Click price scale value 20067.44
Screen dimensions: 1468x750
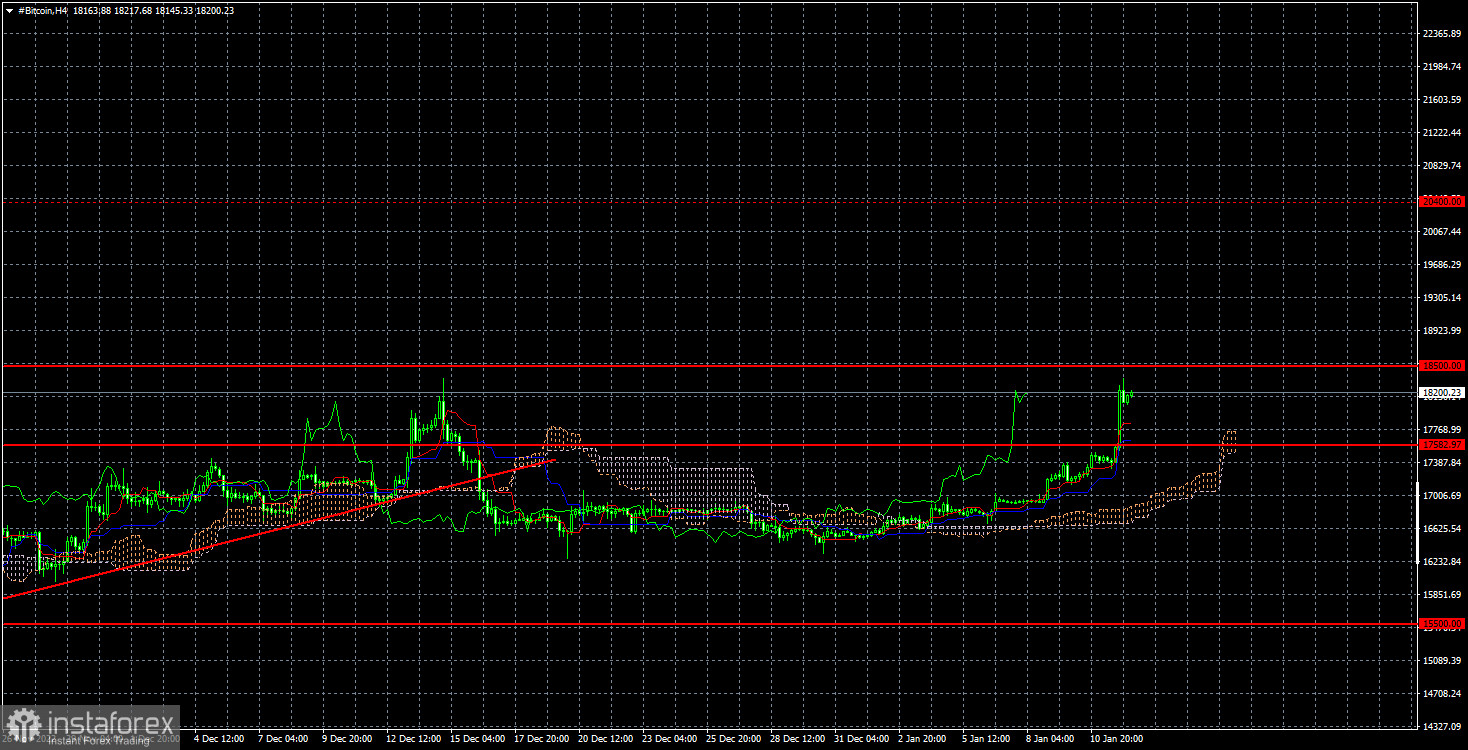point(1442,232)
